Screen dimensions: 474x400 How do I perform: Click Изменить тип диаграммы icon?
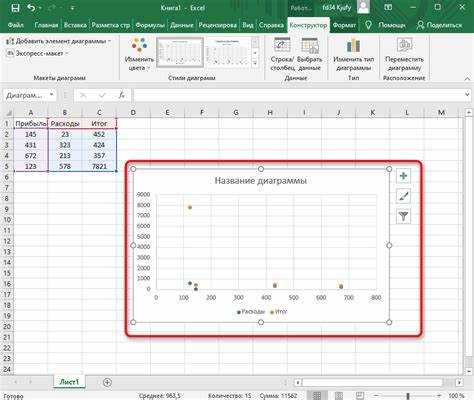pyautogui.click(x=353, y=45)
